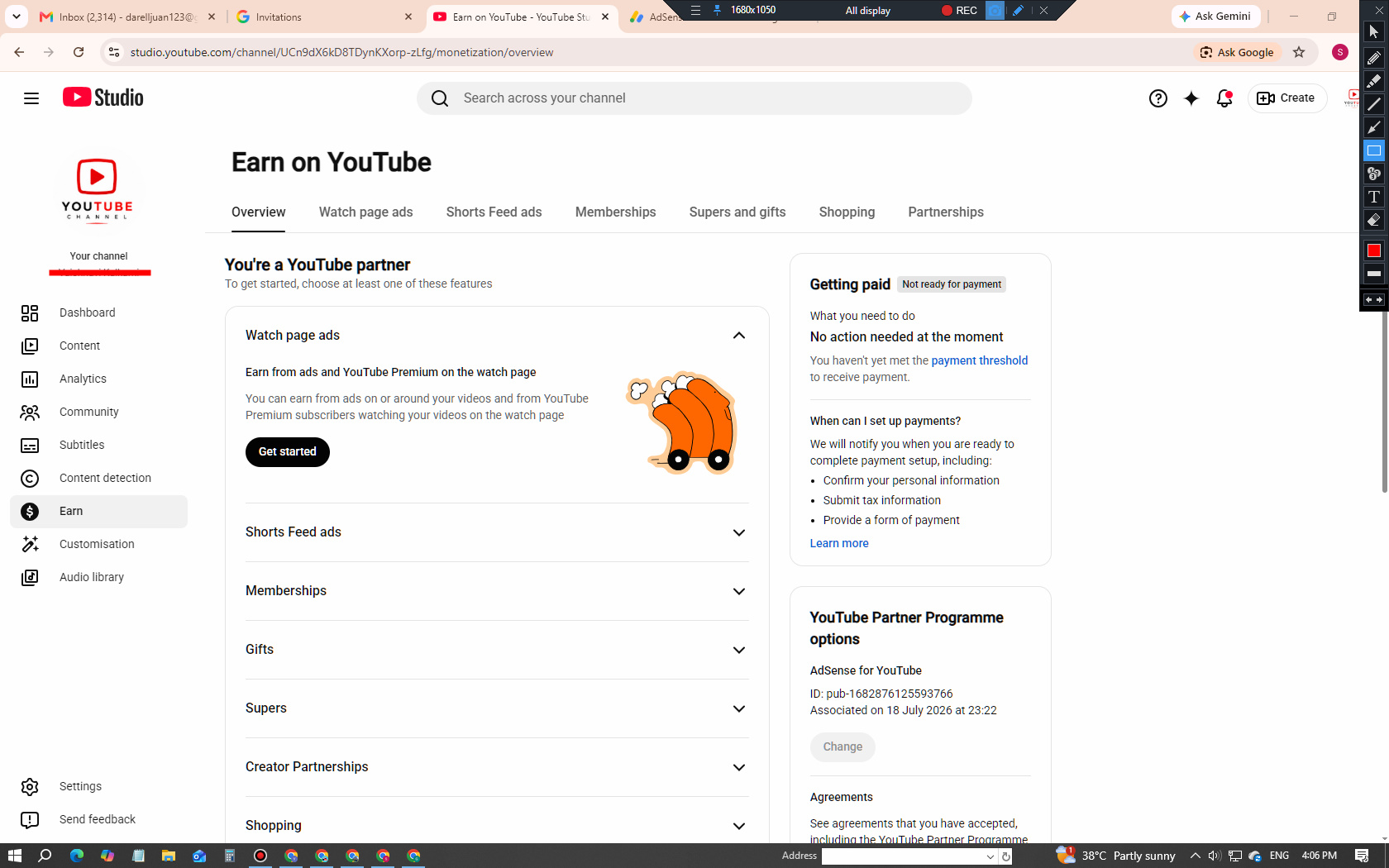Select the annotation text tool
Screen dimensions: 1389x868
(x=1373, y=197)
